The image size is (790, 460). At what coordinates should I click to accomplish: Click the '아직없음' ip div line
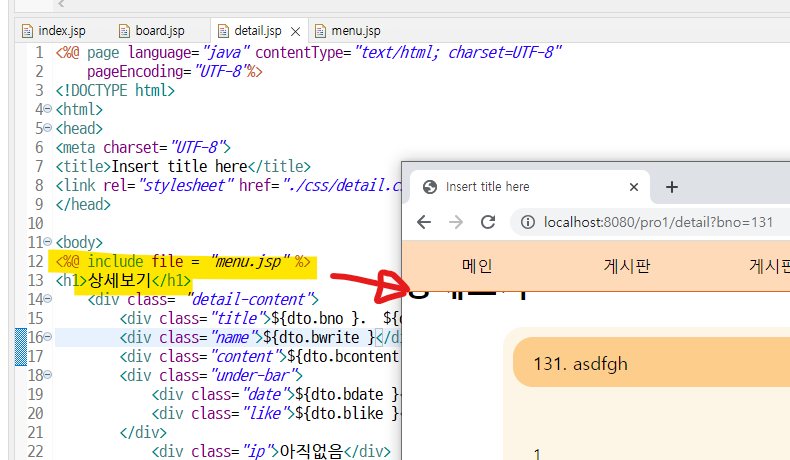tap(271, 451)
